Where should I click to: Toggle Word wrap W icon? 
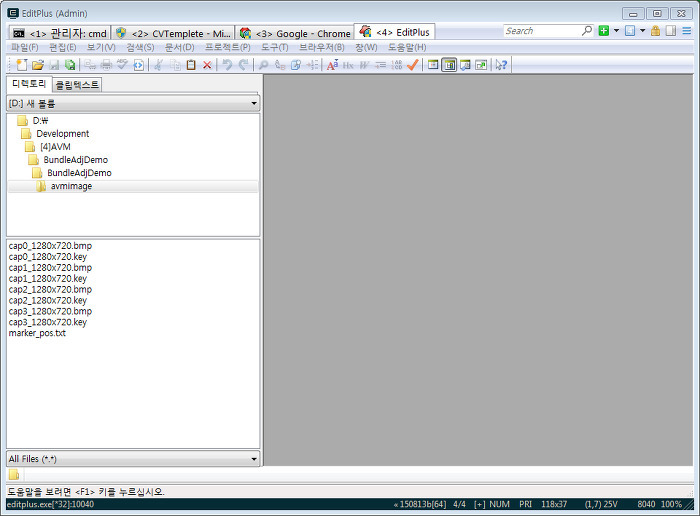click(x=364, y=65)
